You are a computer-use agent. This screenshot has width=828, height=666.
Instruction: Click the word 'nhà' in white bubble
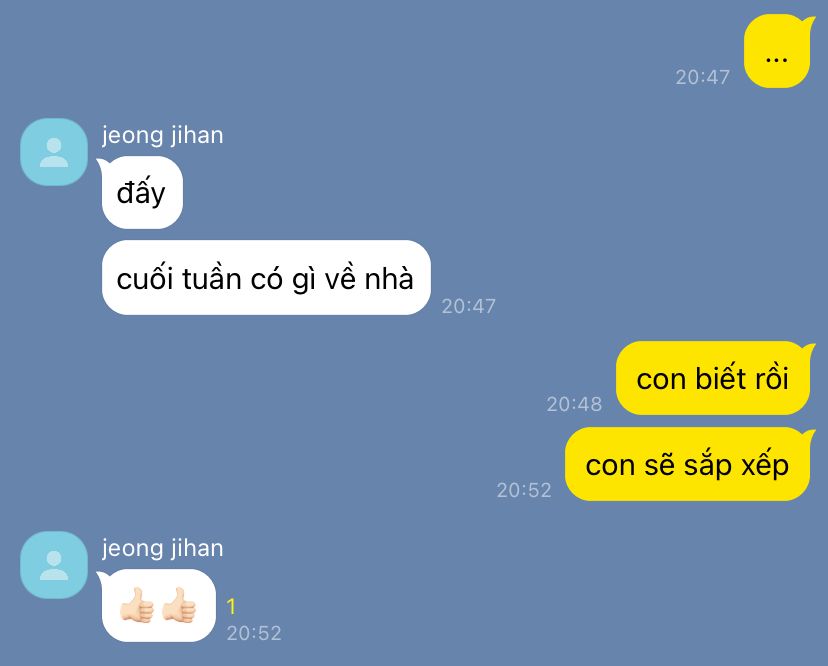[x=389, y=278]
